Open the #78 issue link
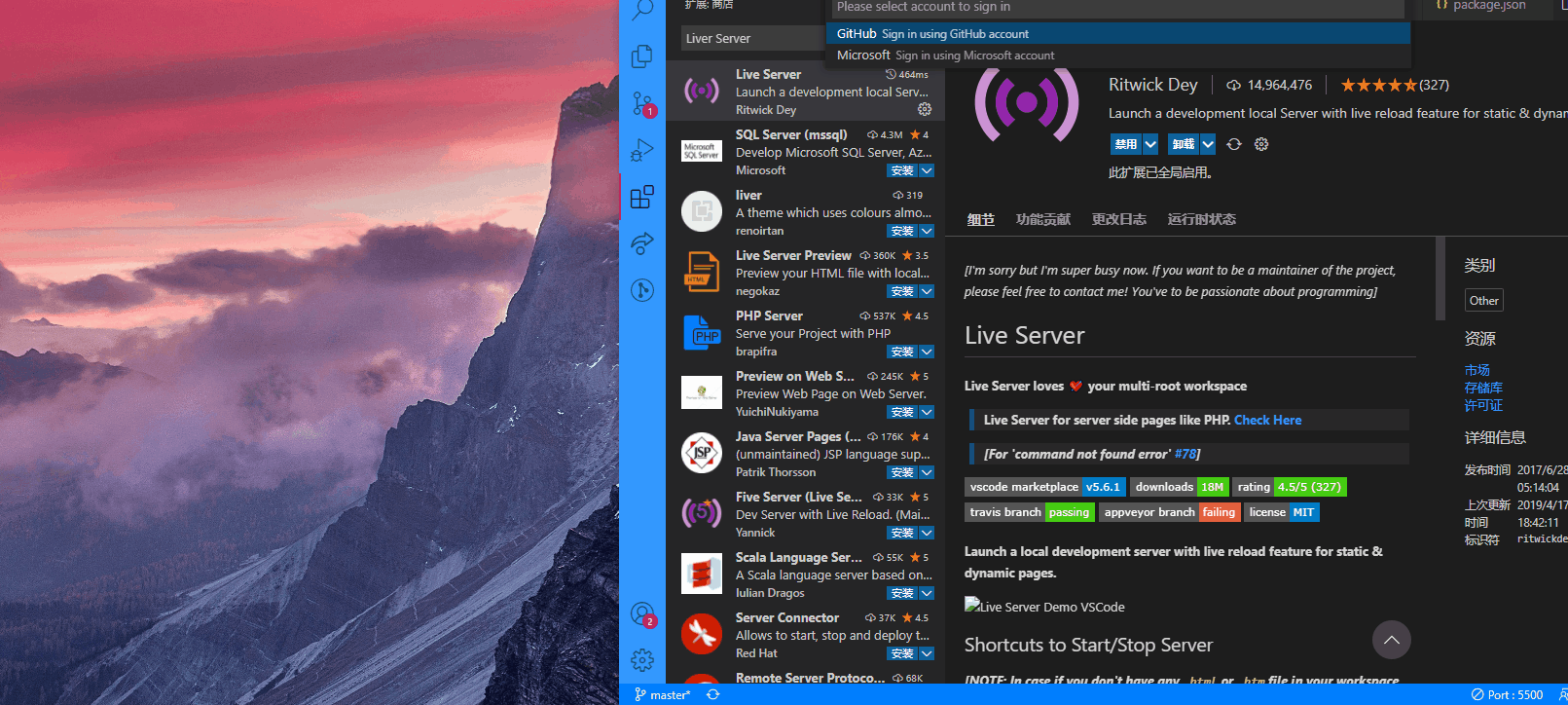Viewport: 1568px width, 705px height. (x=1185, y=454)
